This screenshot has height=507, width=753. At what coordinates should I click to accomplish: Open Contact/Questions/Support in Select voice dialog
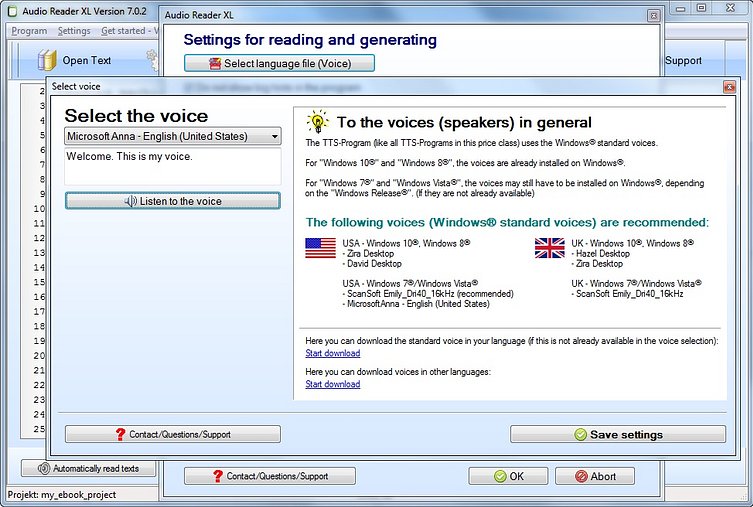click(x=173, y=435)
